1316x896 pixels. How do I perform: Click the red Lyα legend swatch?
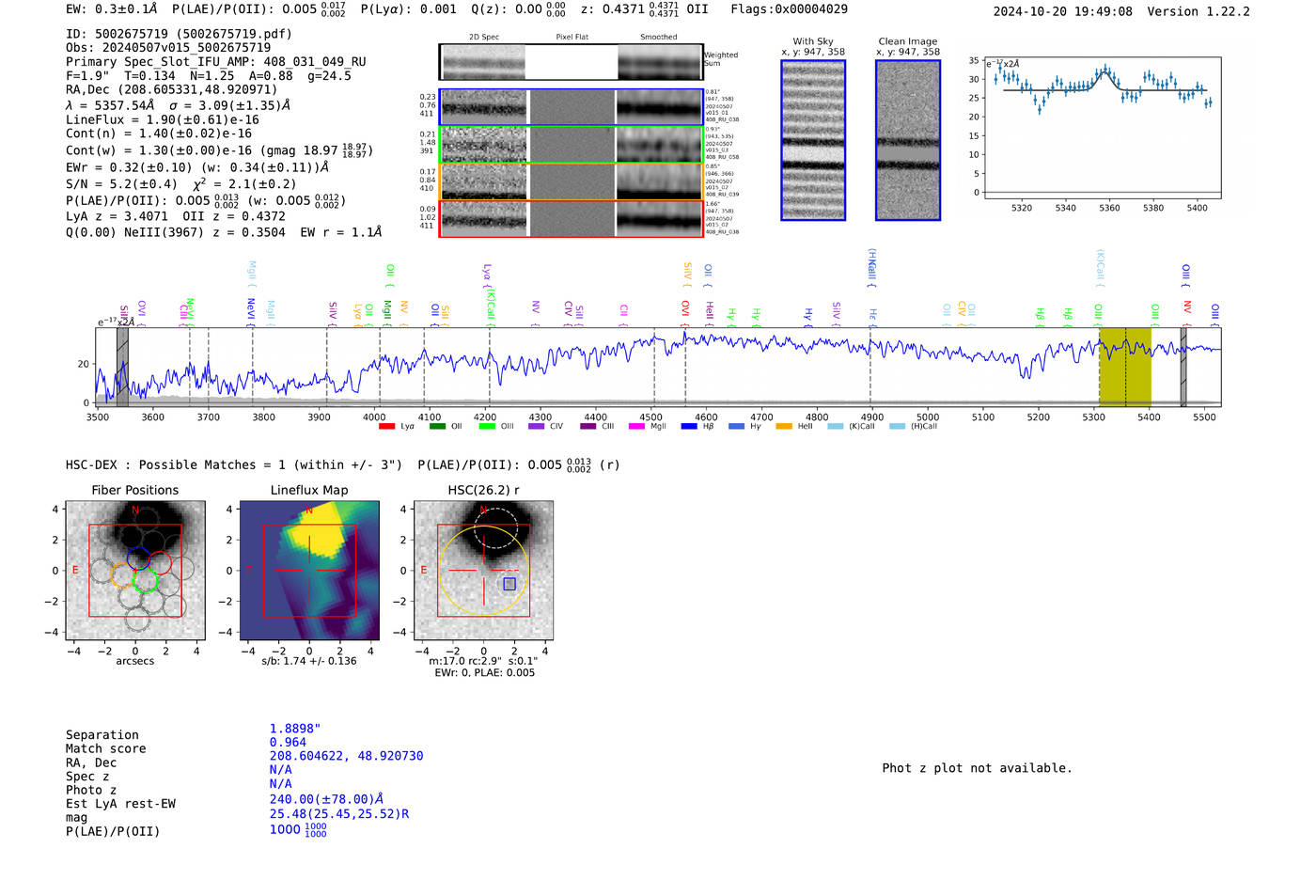pos(386,427)
